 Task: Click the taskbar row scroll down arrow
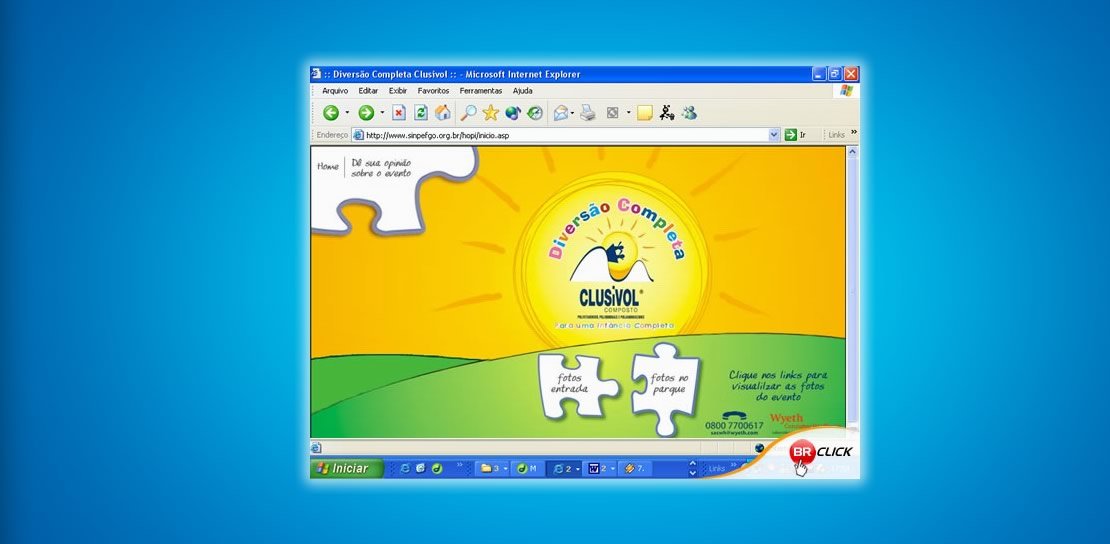coord(692,472)
